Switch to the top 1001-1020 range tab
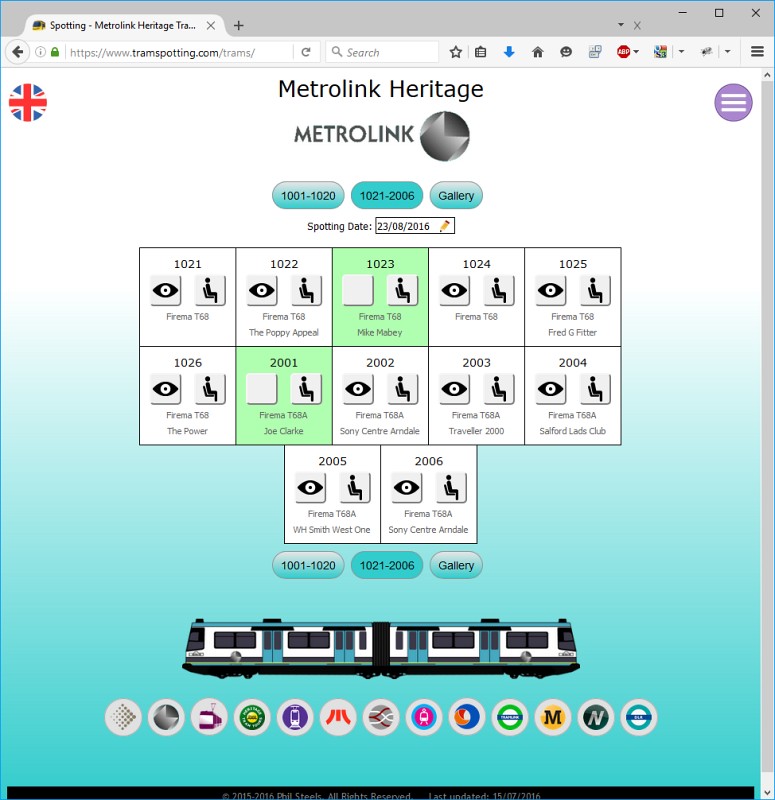This screenshot has height=800, width=775. click(308, 195)
